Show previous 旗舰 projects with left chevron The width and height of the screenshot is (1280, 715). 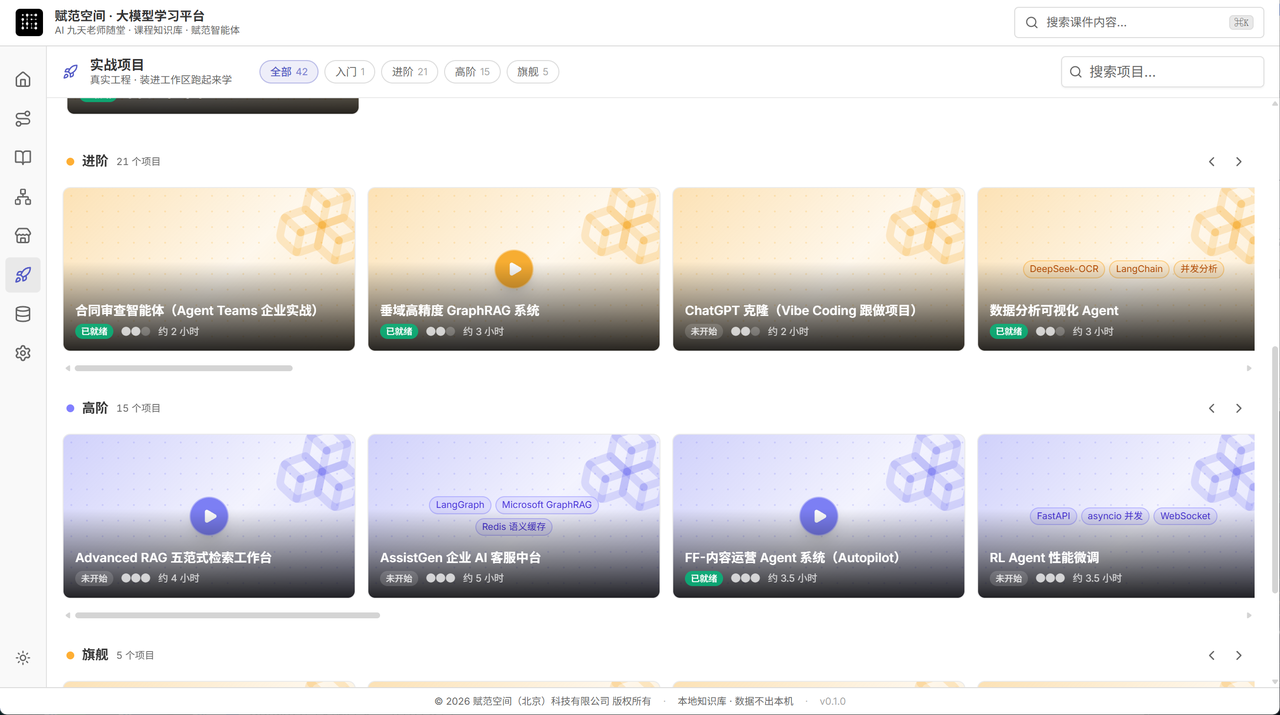(1212, 655)
